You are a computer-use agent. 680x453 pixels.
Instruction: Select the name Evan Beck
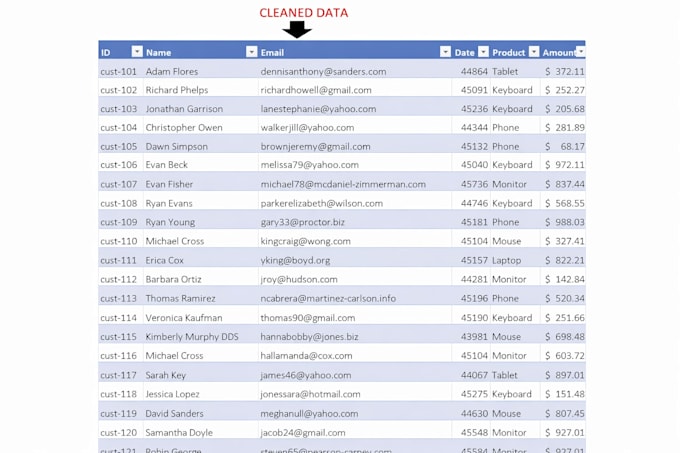pyautogui.click(x=167, y=165)
